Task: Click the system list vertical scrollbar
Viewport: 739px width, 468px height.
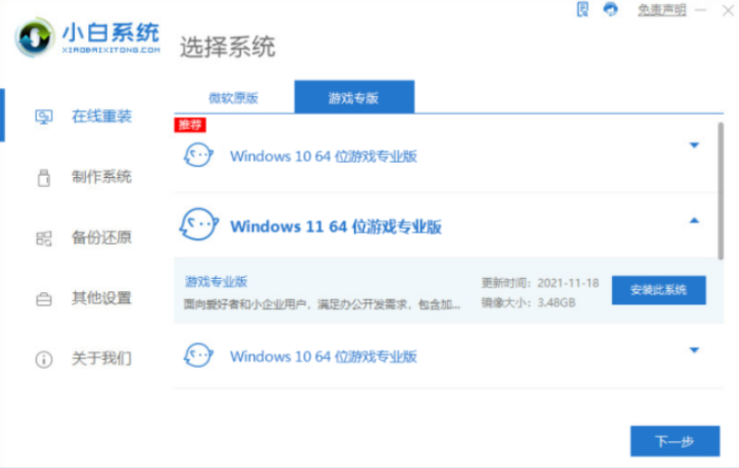Action: (721, 191)
